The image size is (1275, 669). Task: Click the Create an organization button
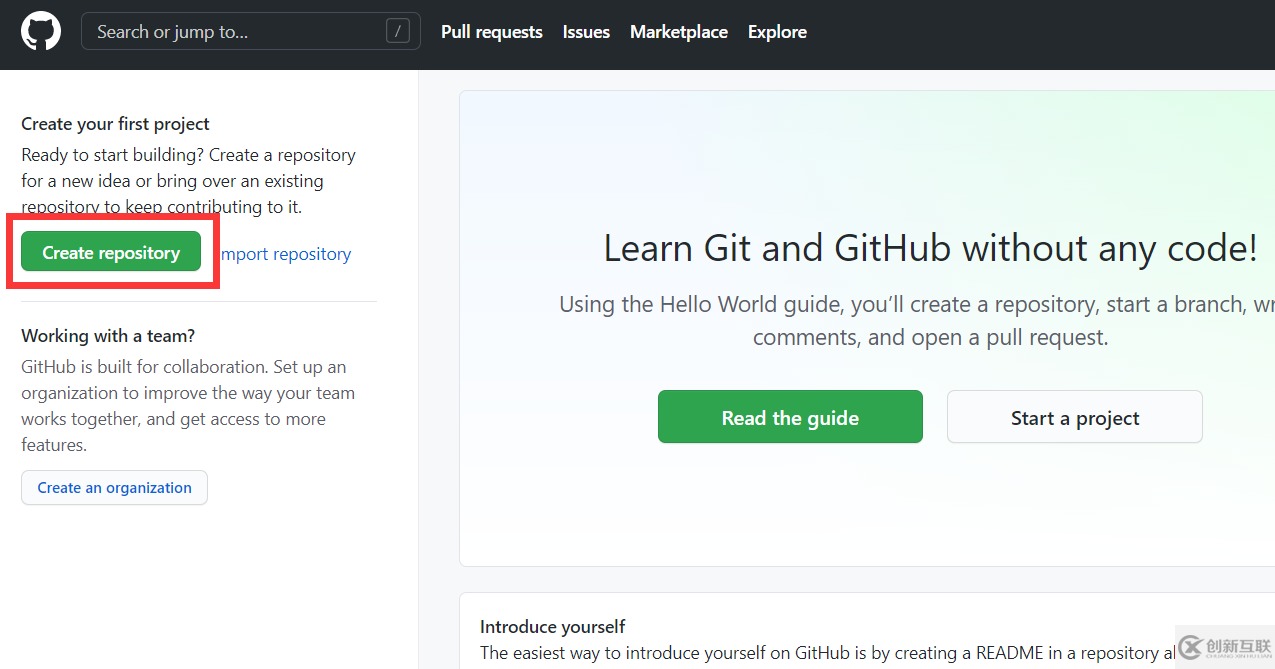click(x=114, y=488)
